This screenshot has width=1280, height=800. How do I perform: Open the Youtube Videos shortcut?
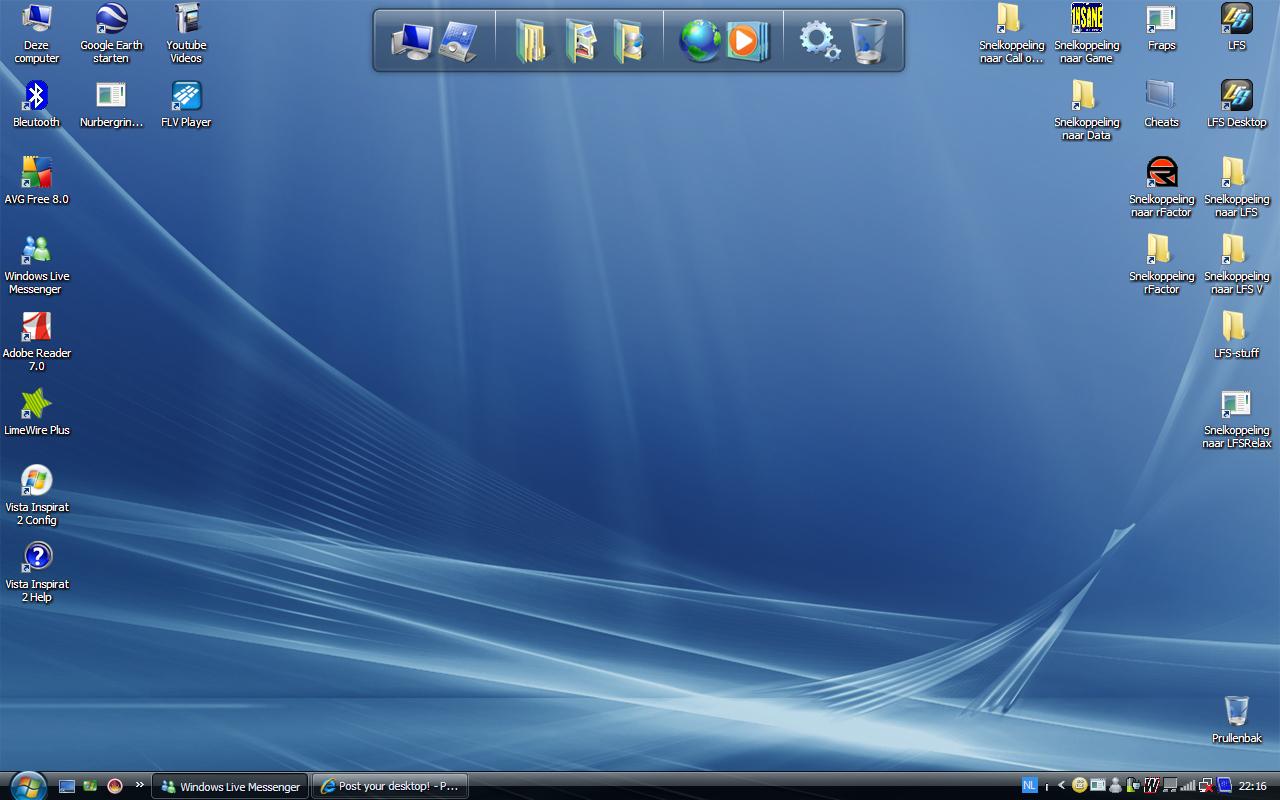(x=186, y=34)
